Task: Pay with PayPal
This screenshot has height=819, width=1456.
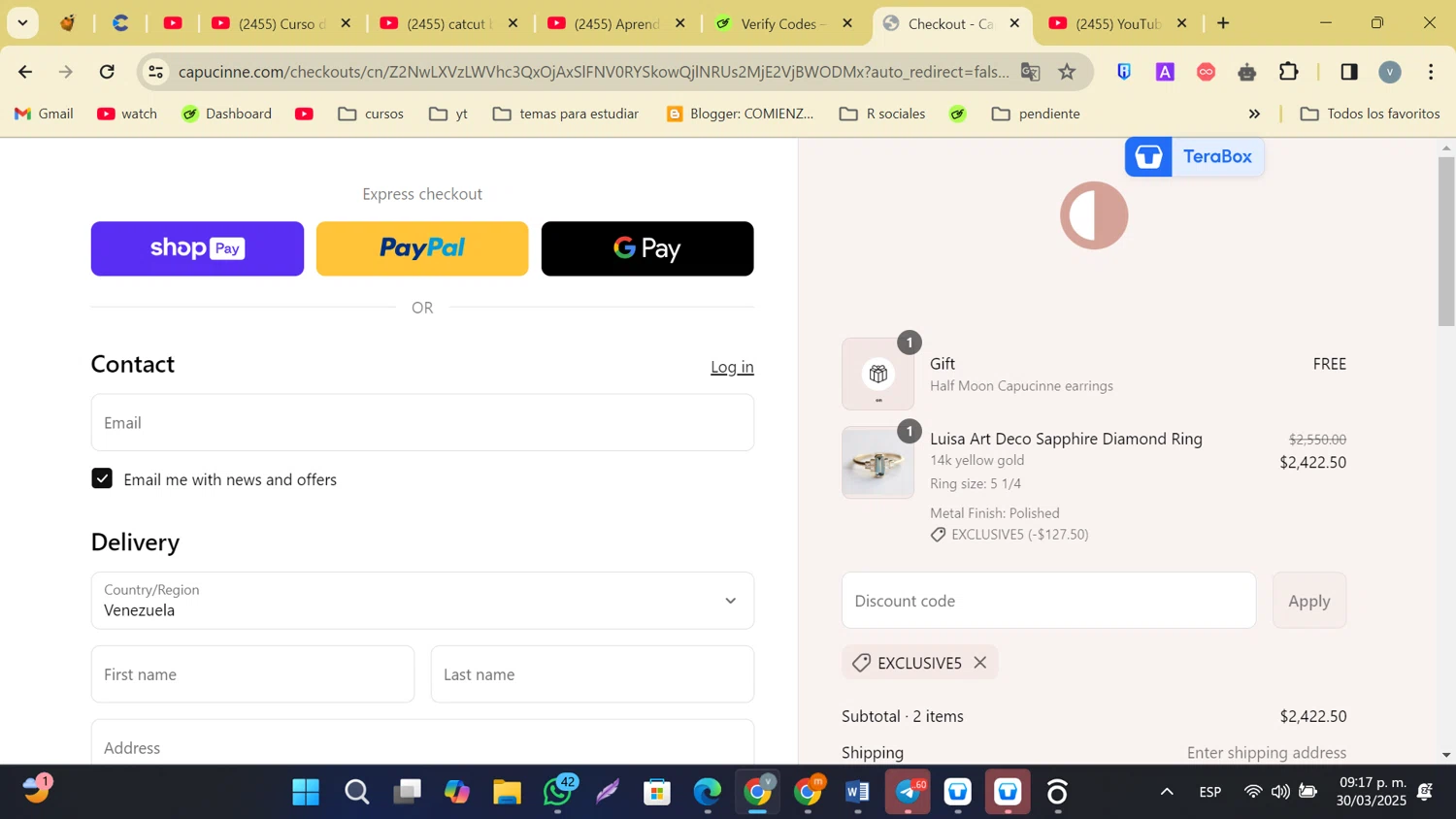Action: tap(422, 248)
